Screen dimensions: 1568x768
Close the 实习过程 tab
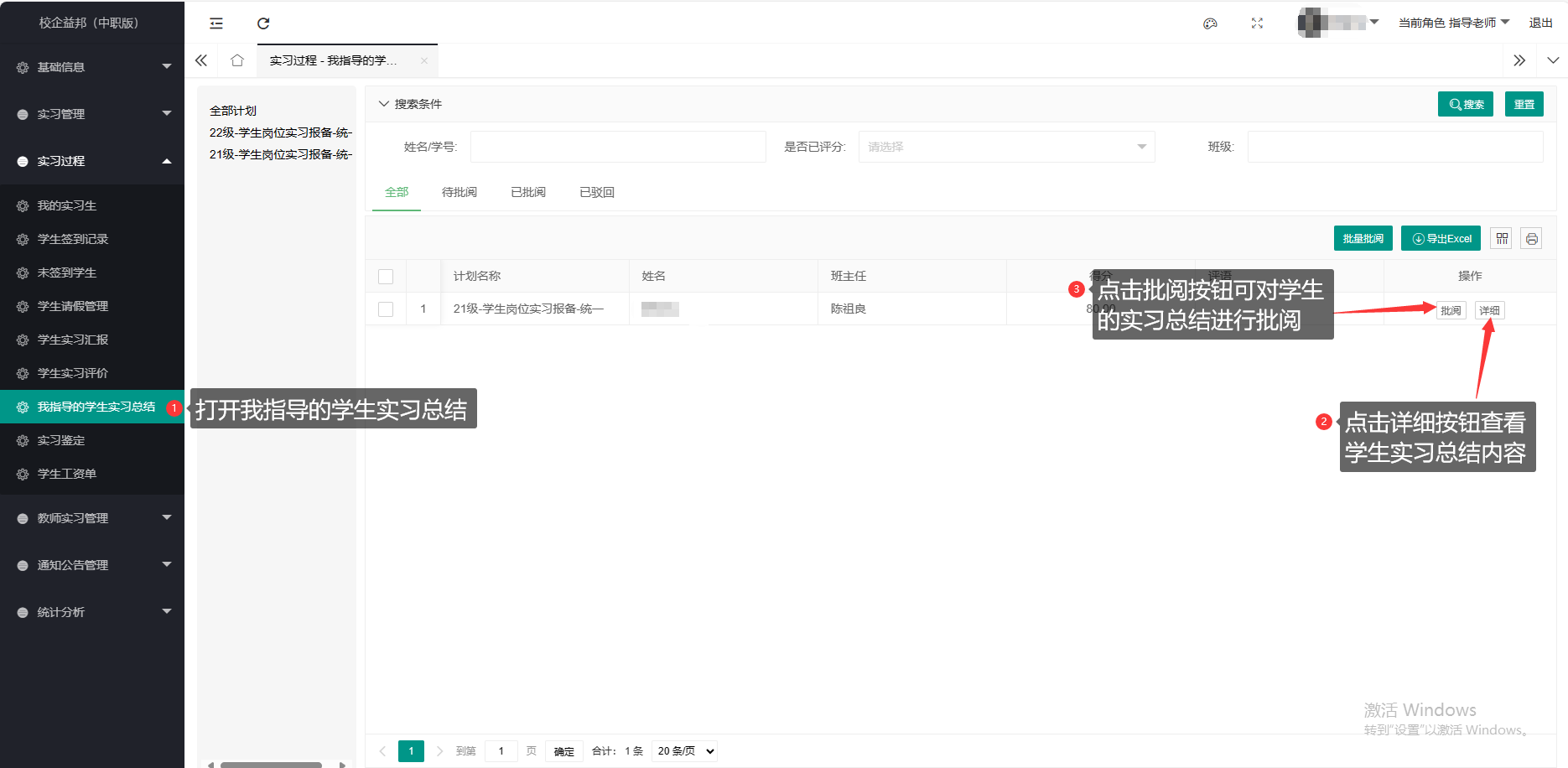(424, 60)
